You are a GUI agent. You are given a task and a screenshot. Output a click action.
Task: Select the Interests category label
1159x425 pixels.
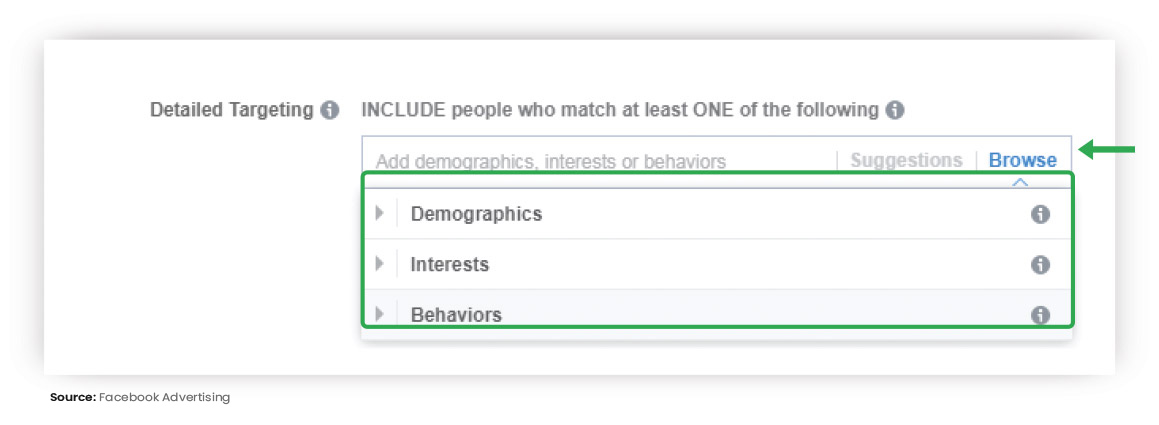[x=449, y=265]
